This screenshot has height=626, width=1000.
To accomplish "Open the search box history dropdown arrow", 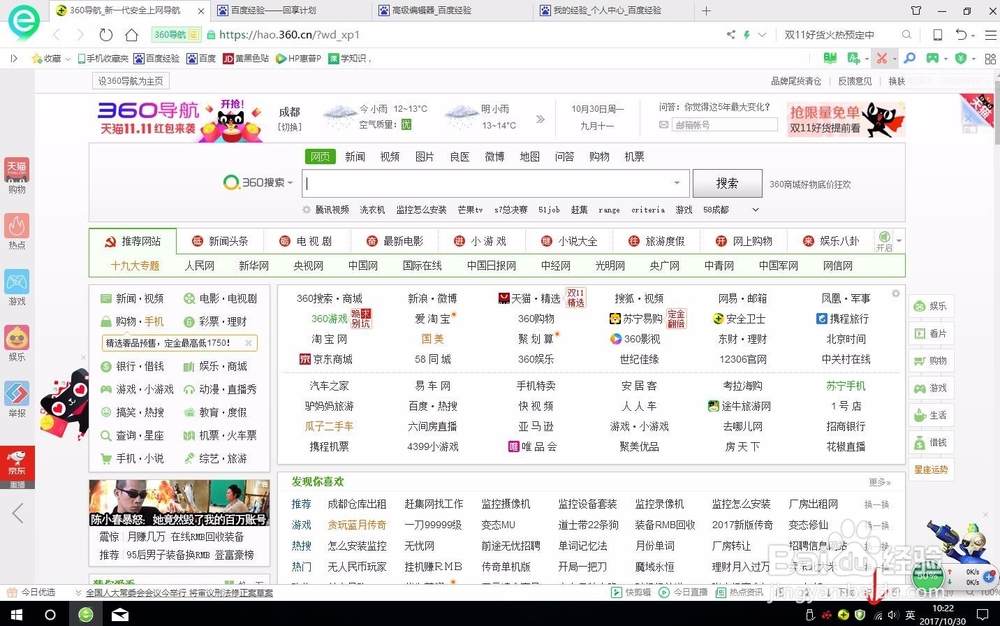I will point(677,183).
